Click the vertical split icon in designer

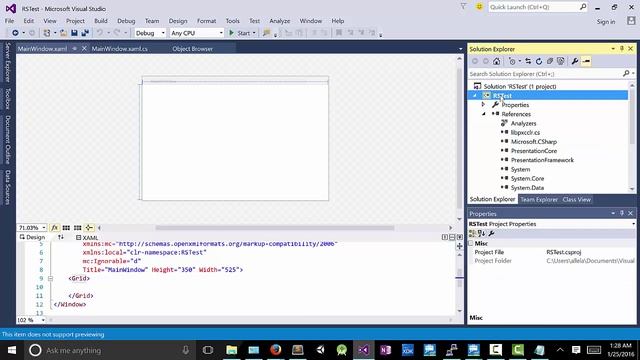(445, 237)
